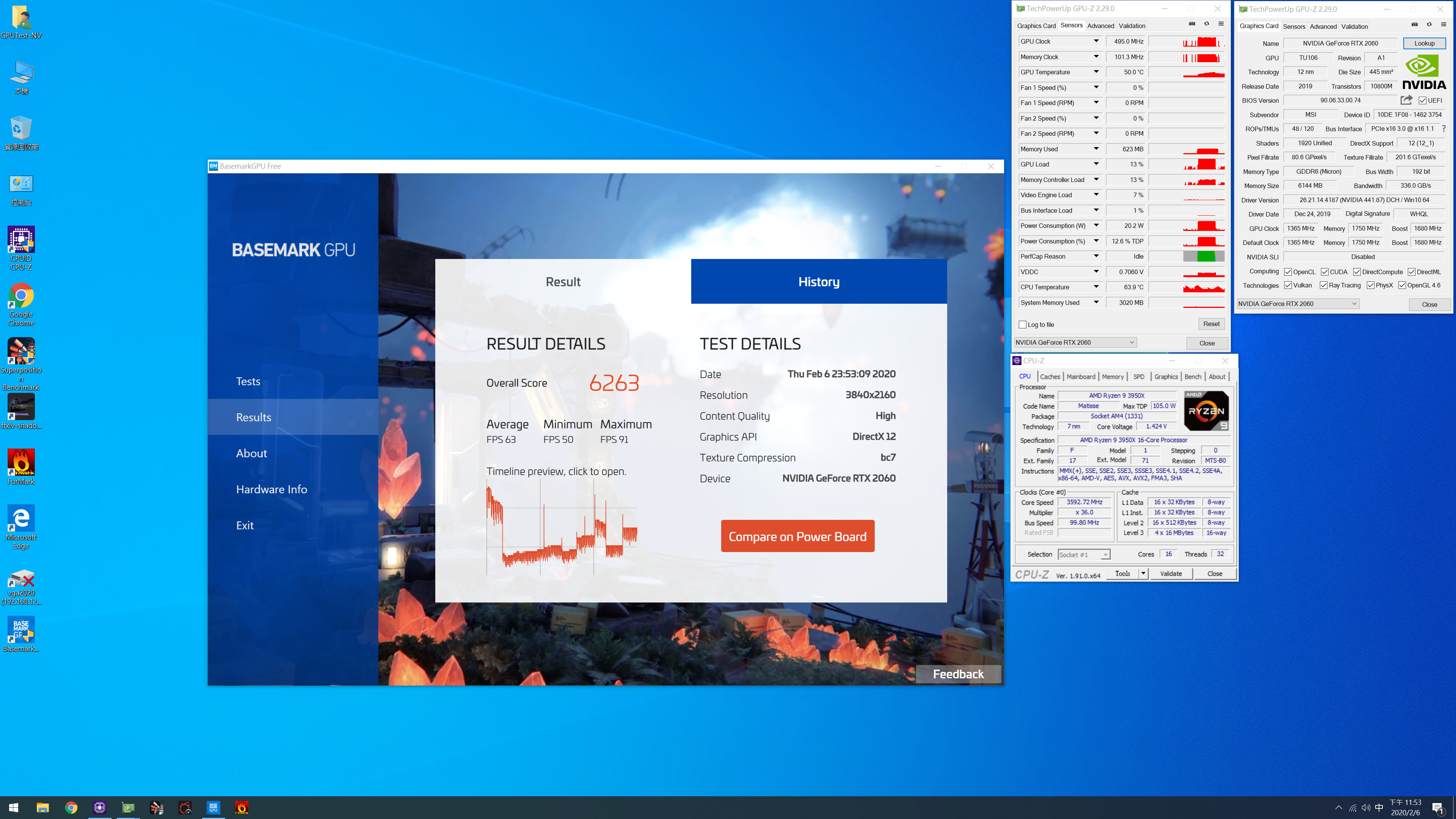Image resolution: width=1456 pixels, height=819 pixels.
Task: Open the GPUTest-NV desktop folder
Action: click(21, 23)
